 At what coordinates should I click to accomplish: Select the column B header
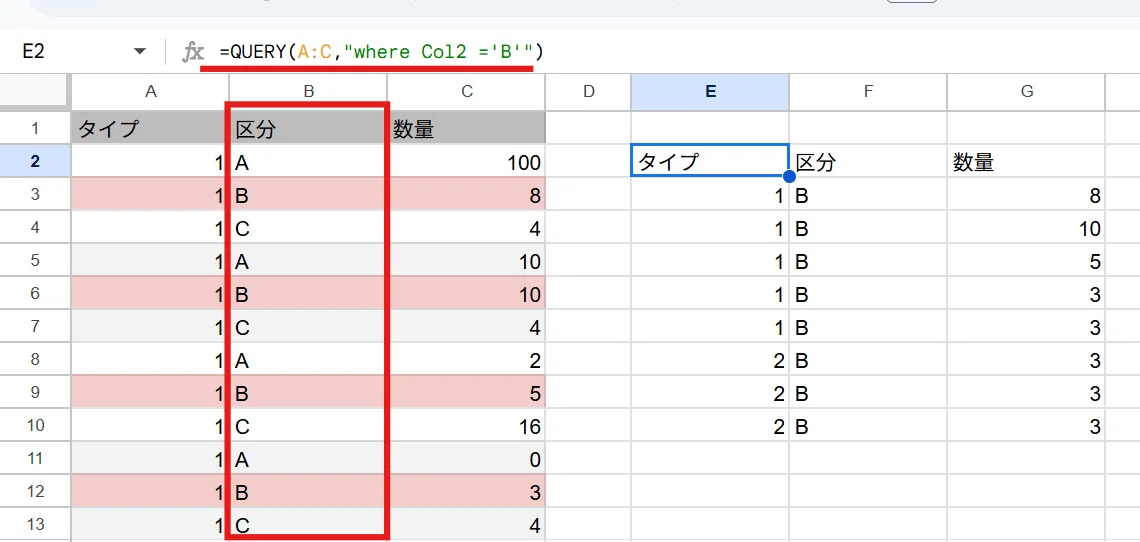point(309,91)
